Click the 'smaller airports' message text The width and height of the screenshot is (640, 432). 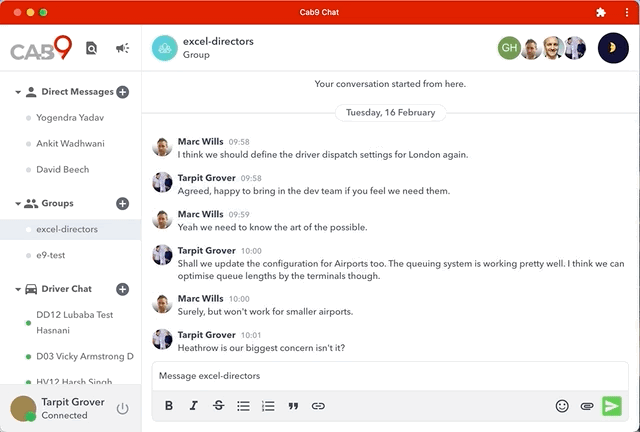point(265,312)
